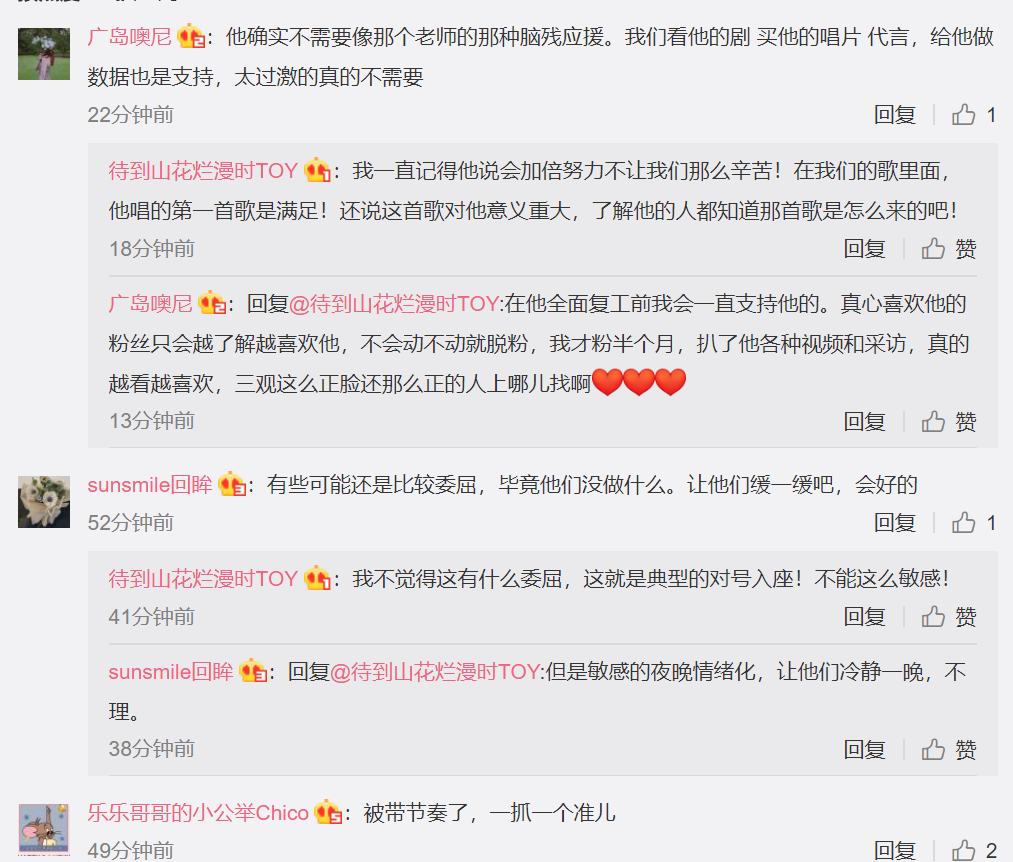
Task: Reply to 广岛噢尼's 22分钟前 comment
Action: [x=895, y=114]
